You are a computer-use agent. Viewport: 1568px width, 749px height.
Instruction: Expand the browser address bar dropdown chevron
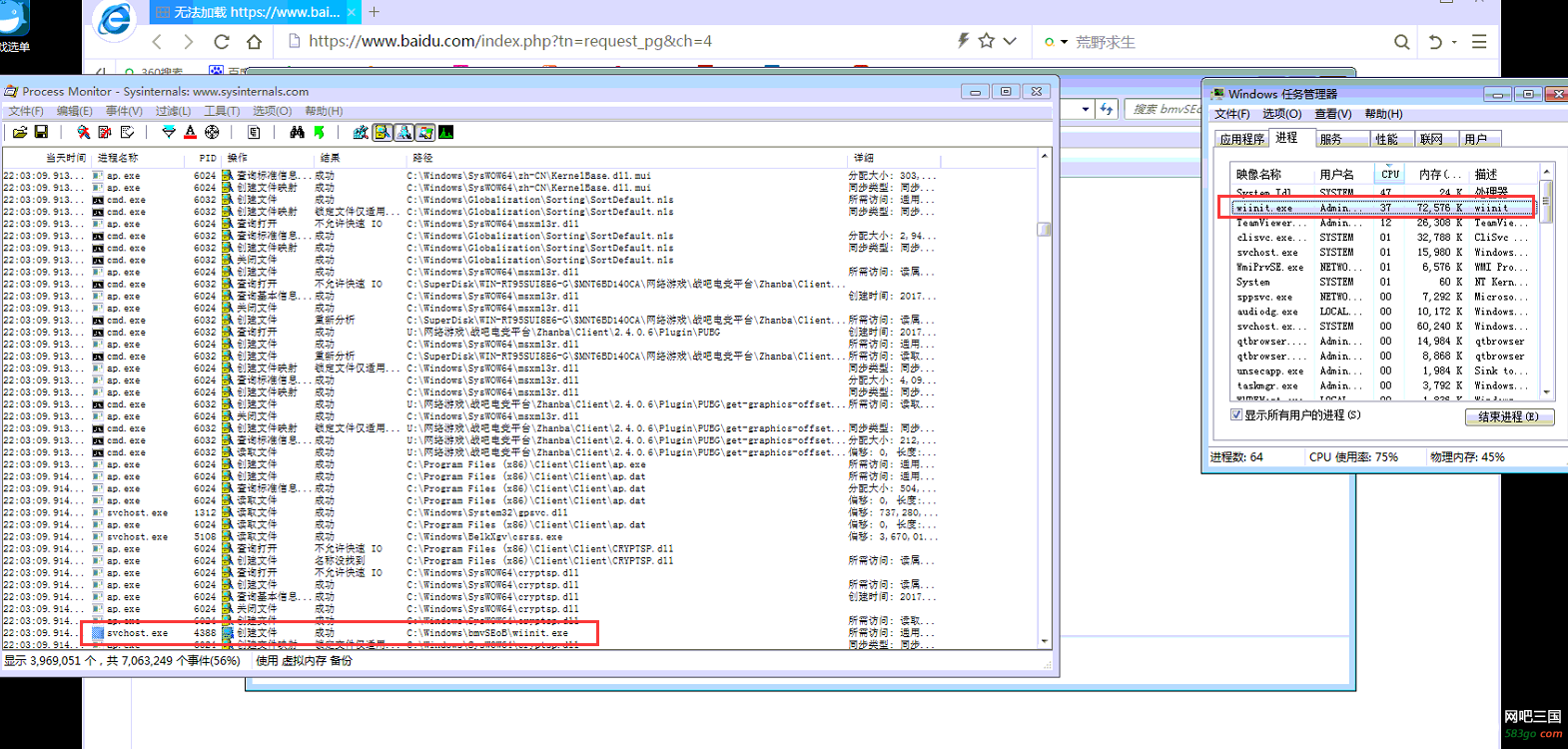pos(1010,41)
